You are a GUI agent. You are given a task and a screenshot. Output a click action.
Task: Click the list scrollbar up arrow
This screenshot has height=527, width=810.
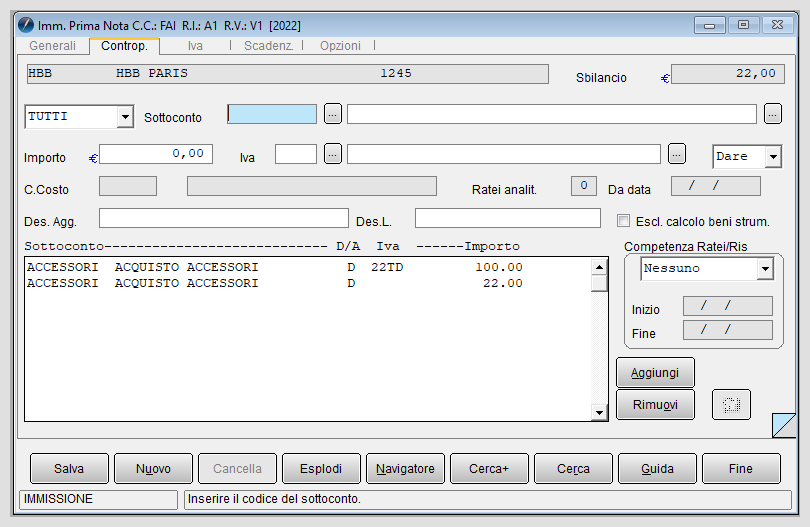[x=599, y=267]
